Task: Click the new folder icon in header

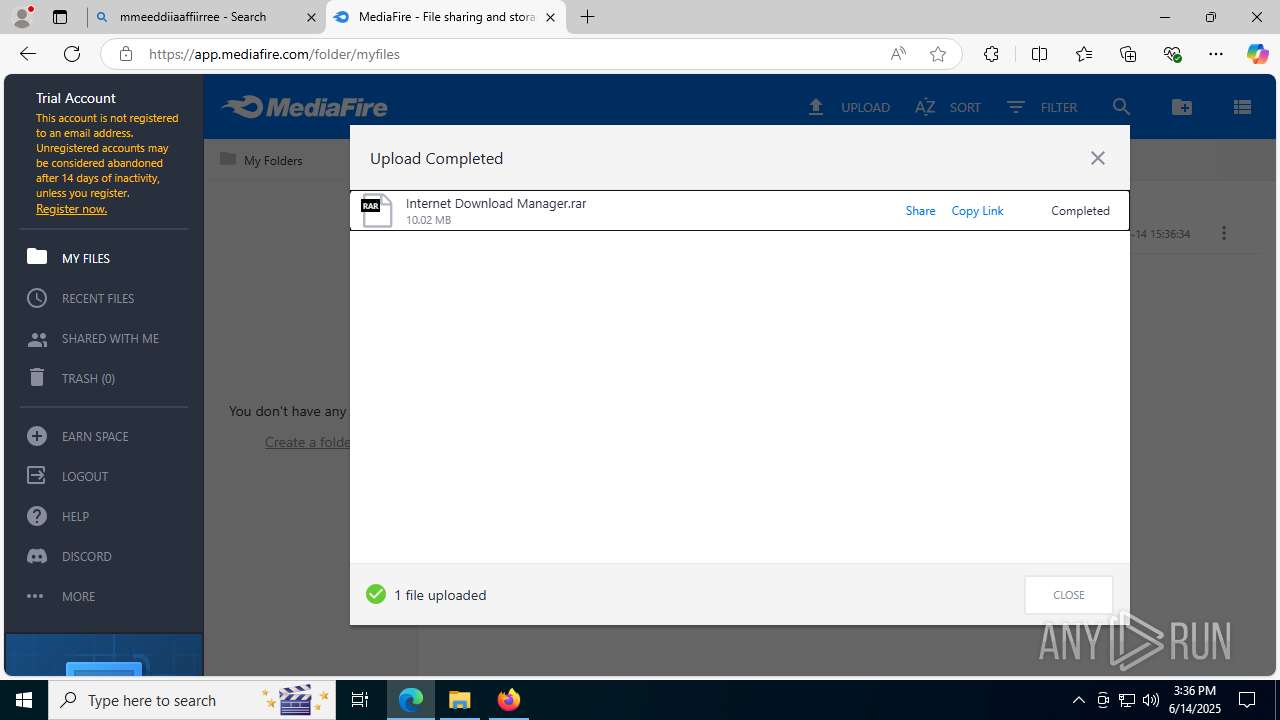Action: 1182,107
